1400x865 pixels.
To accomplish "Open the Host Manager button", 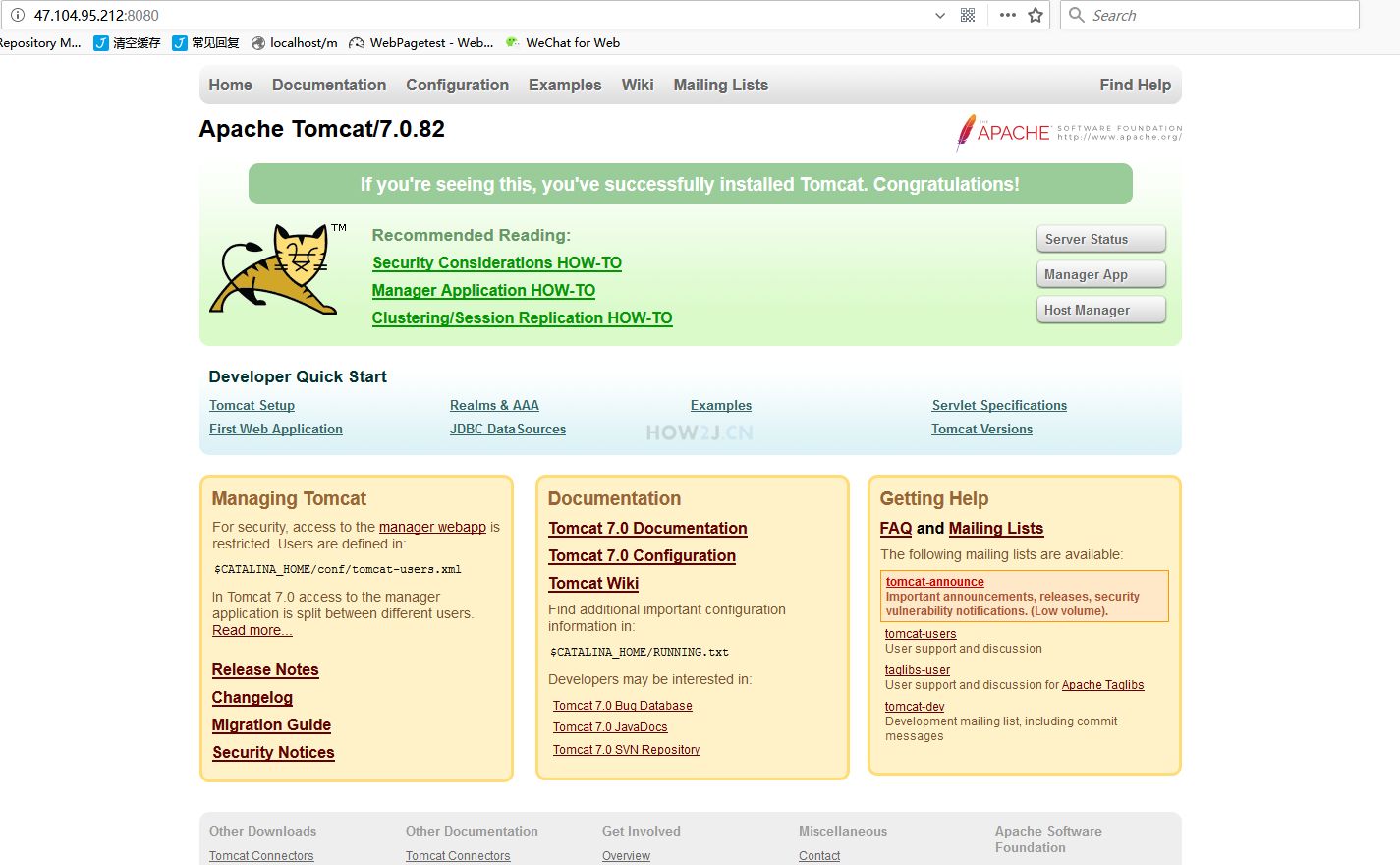I will click(1101, 310).
